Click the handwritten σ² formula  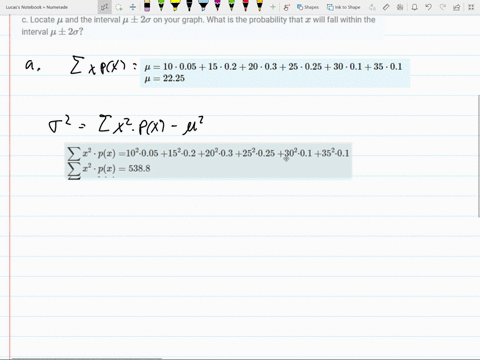(126, 125)
